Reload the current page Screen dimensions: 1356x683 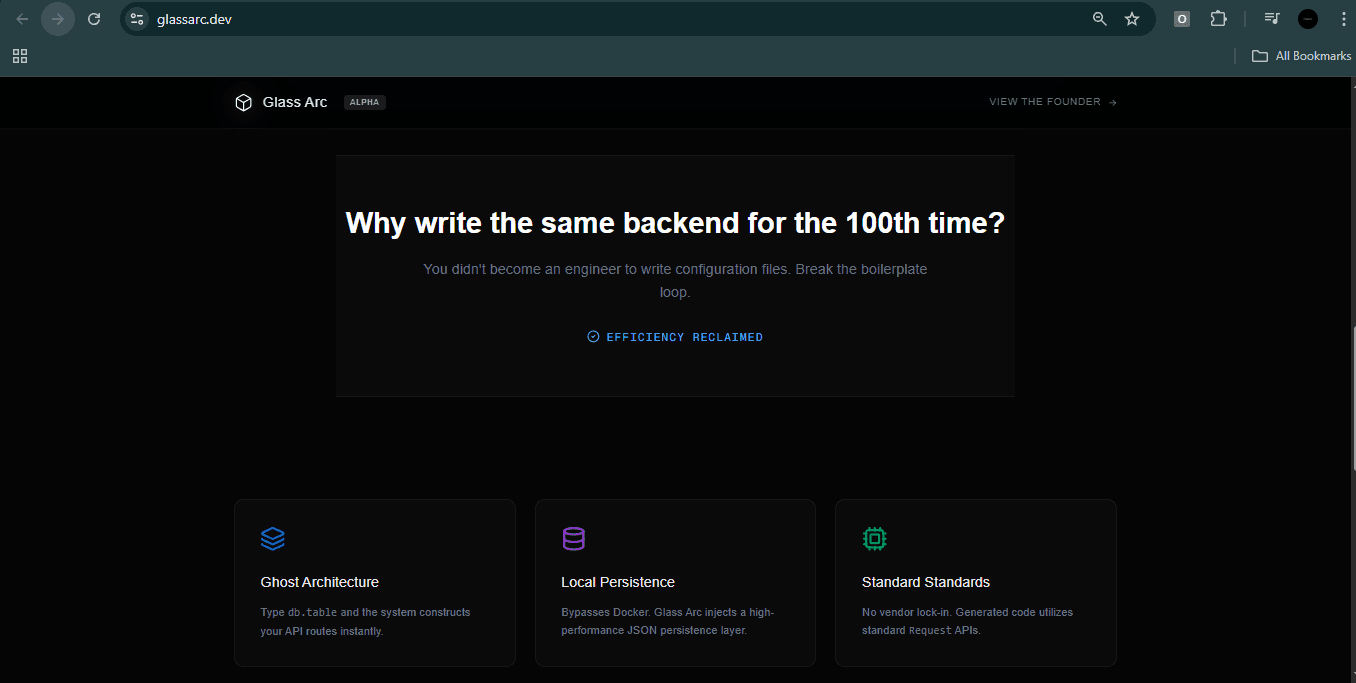pyautogui.click(x=94, y=19)
